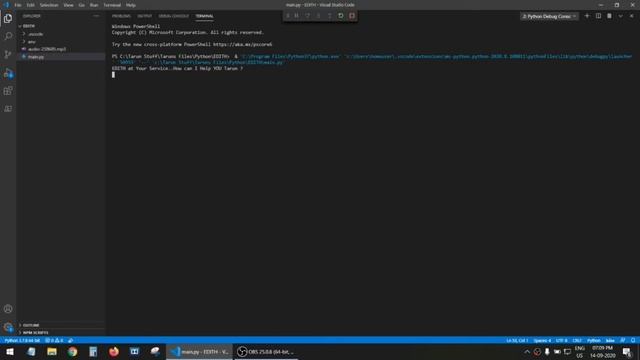This screenshot has height=360, width=640.
Task: Switch to the Terminal tab
Action: coord(204,16)
